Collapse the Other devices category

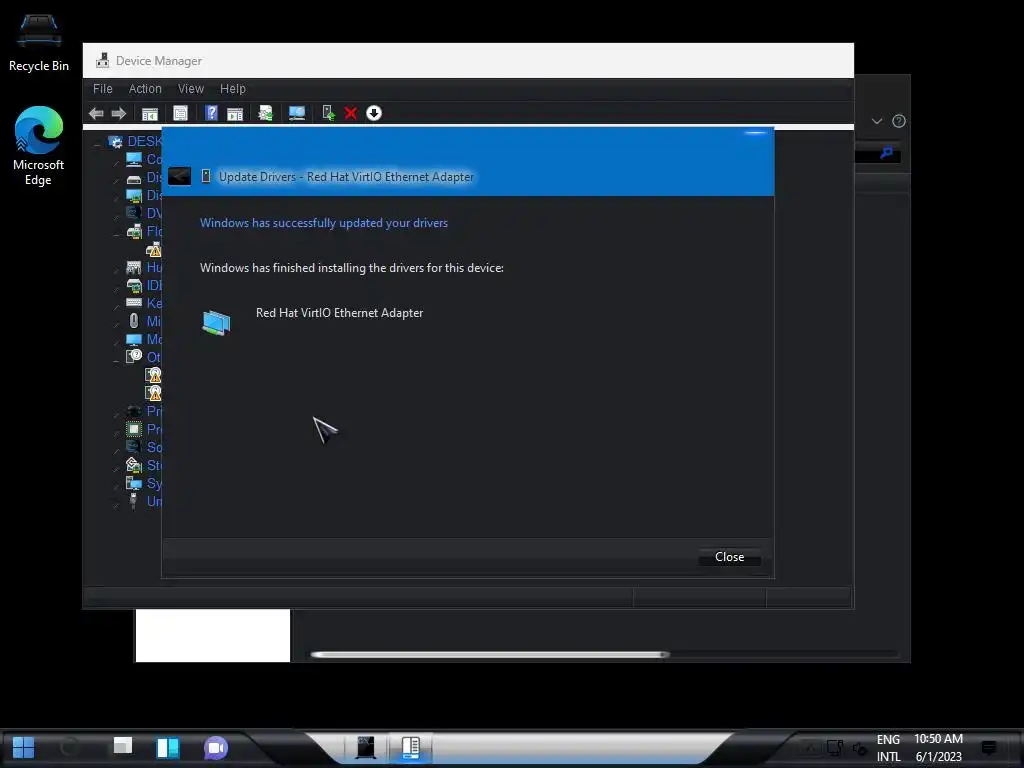116,359
